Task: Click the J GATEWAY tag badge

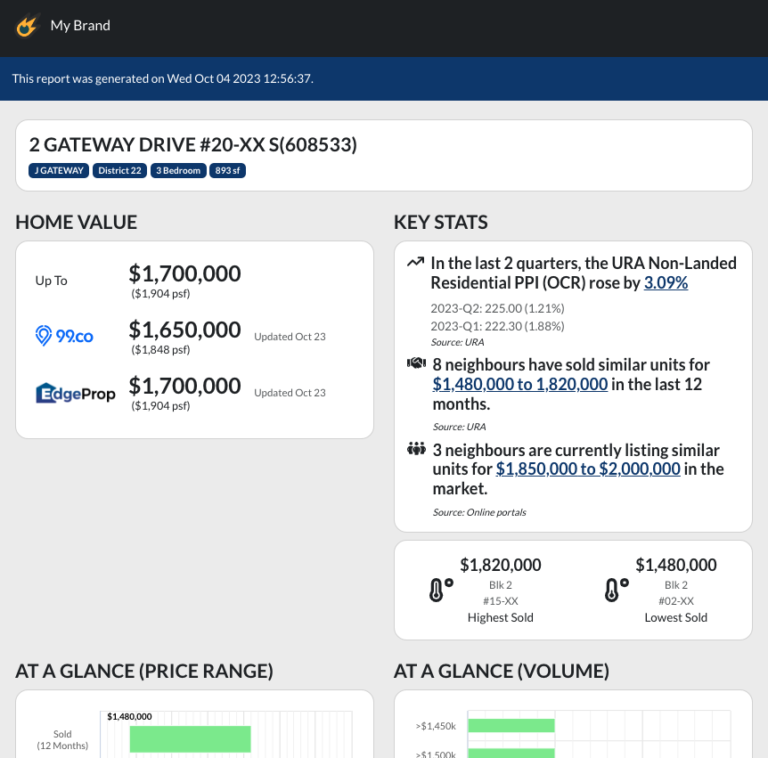Action: 59,171
